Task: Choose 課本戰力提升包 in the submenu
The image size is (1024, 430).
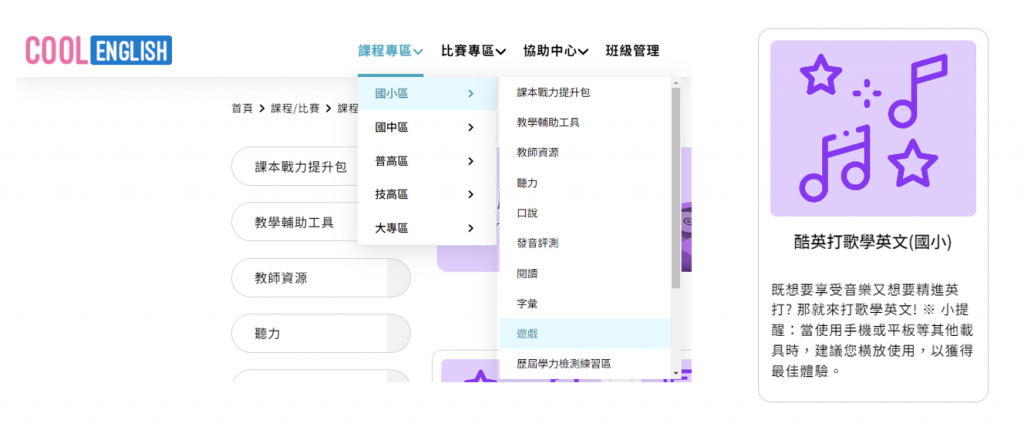Action: 584,92
